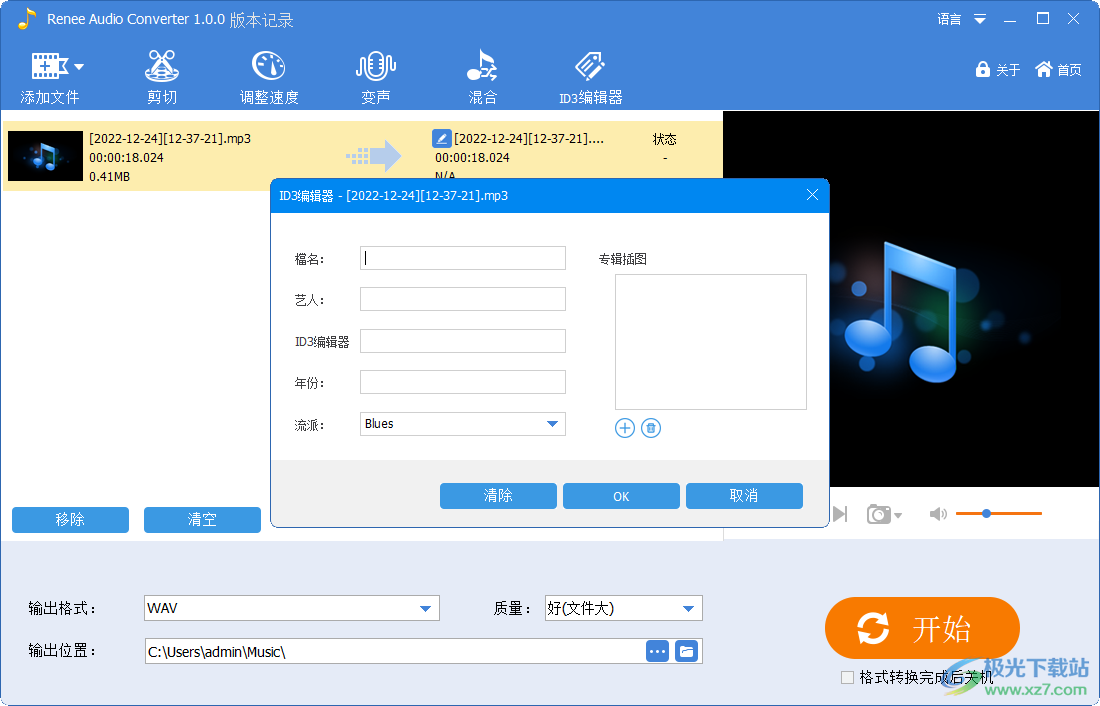
Task: Click the edit pencil on the output filename
Action: click(440, 139)
